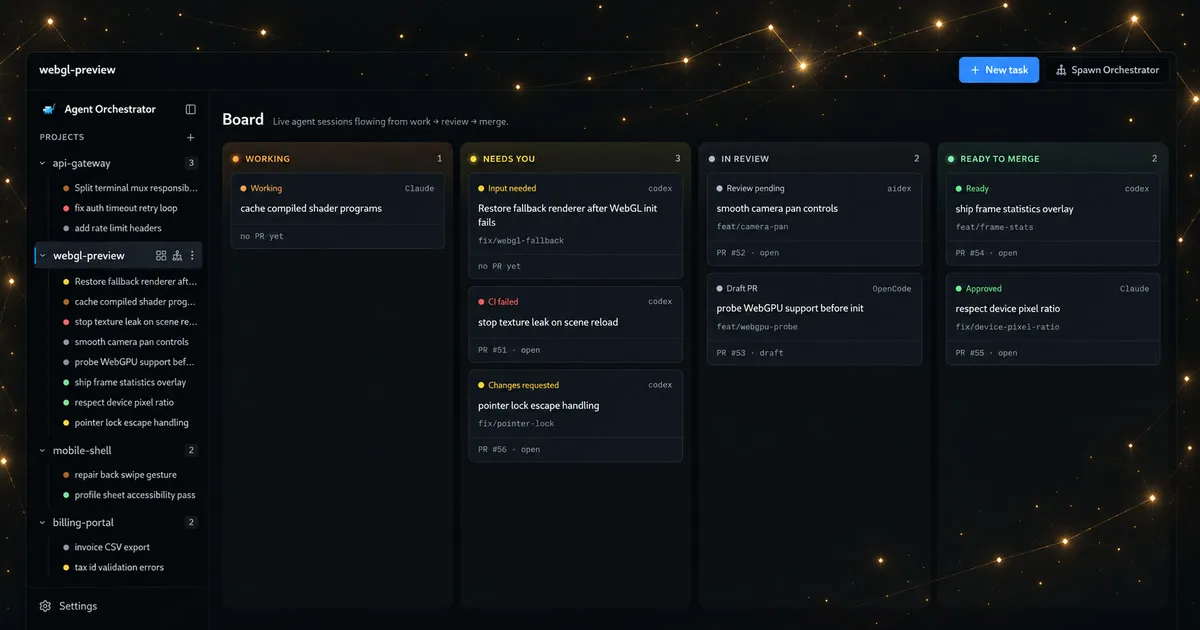Image resolution: width=1200 pixels, height=630 pixels.
Task: Add a new project with plus icon
Action: click(191, 137)
